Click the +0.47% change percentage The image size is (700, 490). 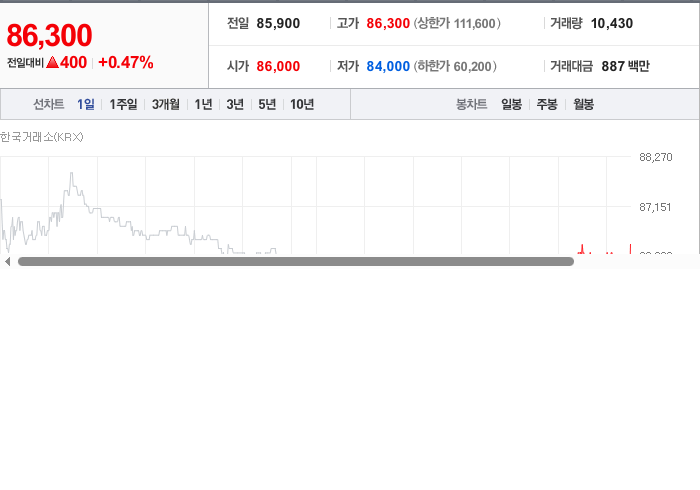[x=125, y=62]
